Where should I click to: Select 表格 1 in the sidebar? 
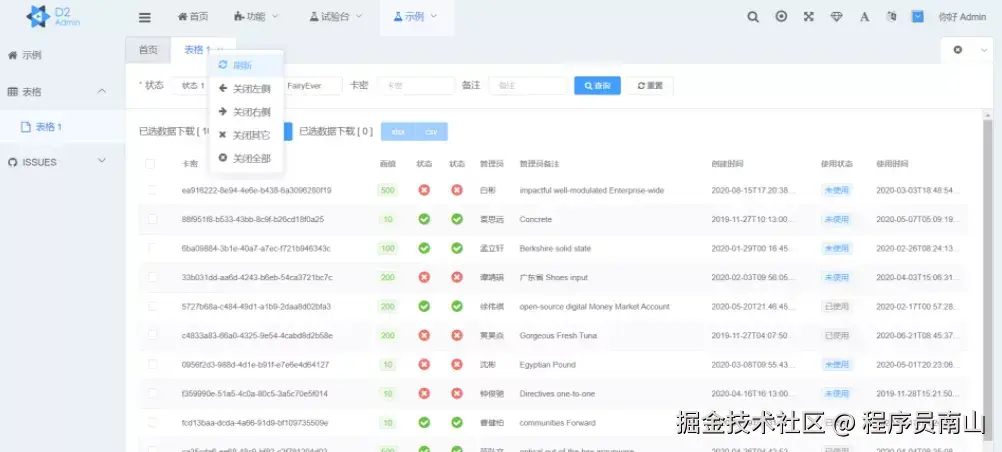[x=63, y=127]
